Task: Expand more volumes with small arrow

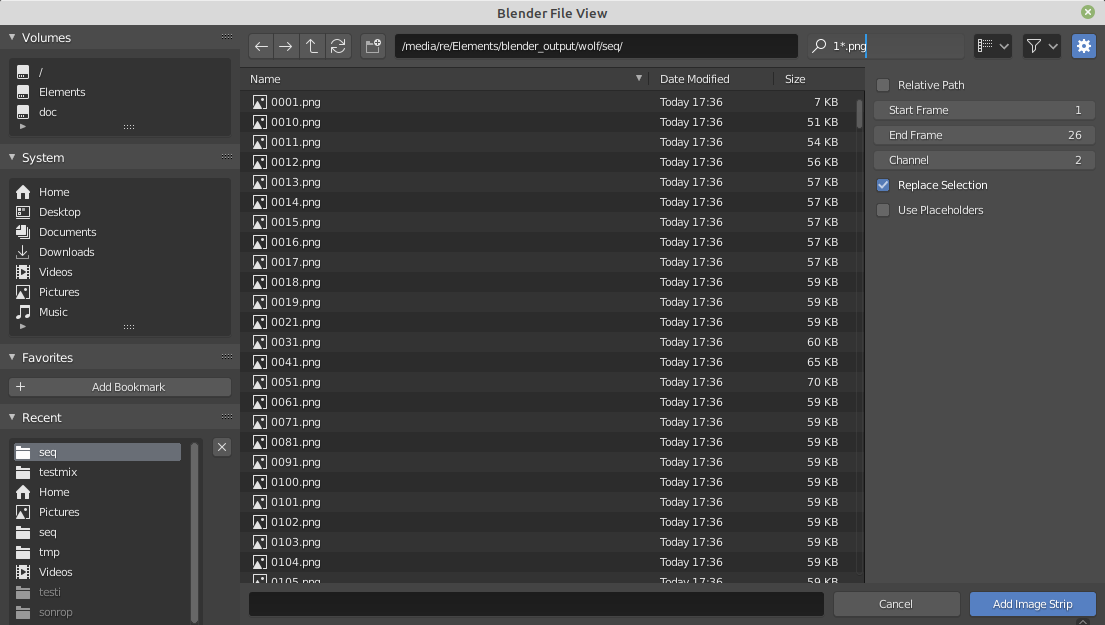Action: point(23,127)
